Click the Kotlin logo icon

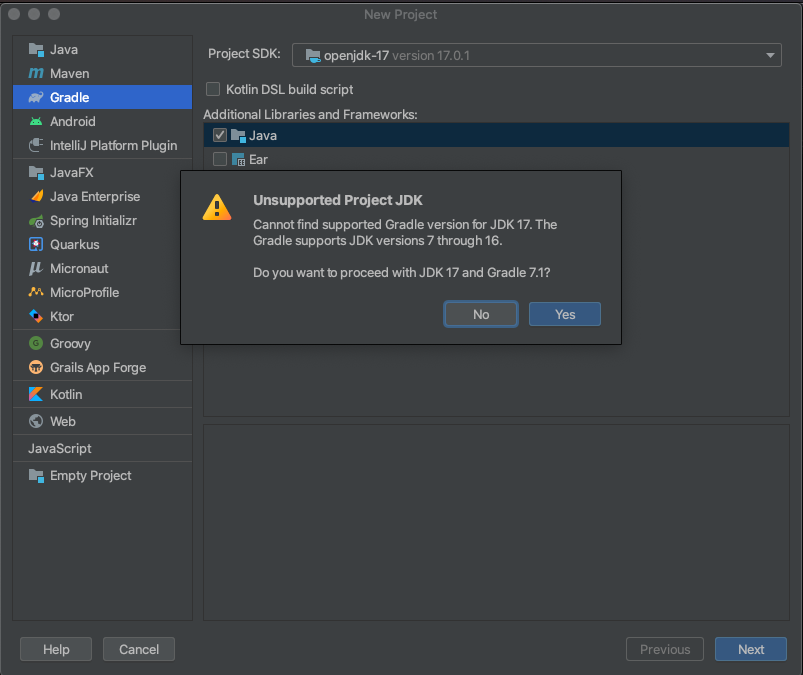coord(36,394)
